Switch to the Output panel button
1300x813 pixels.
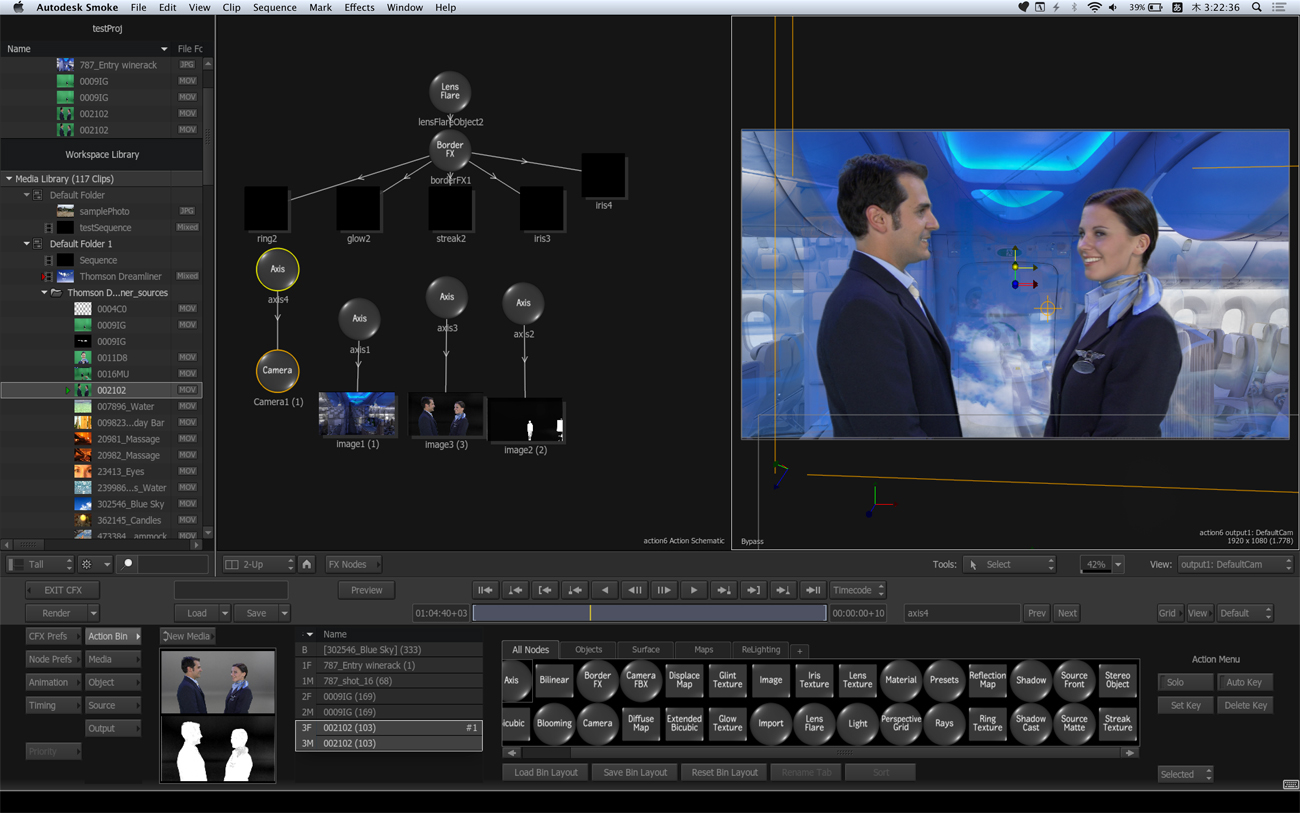[112, 728]
